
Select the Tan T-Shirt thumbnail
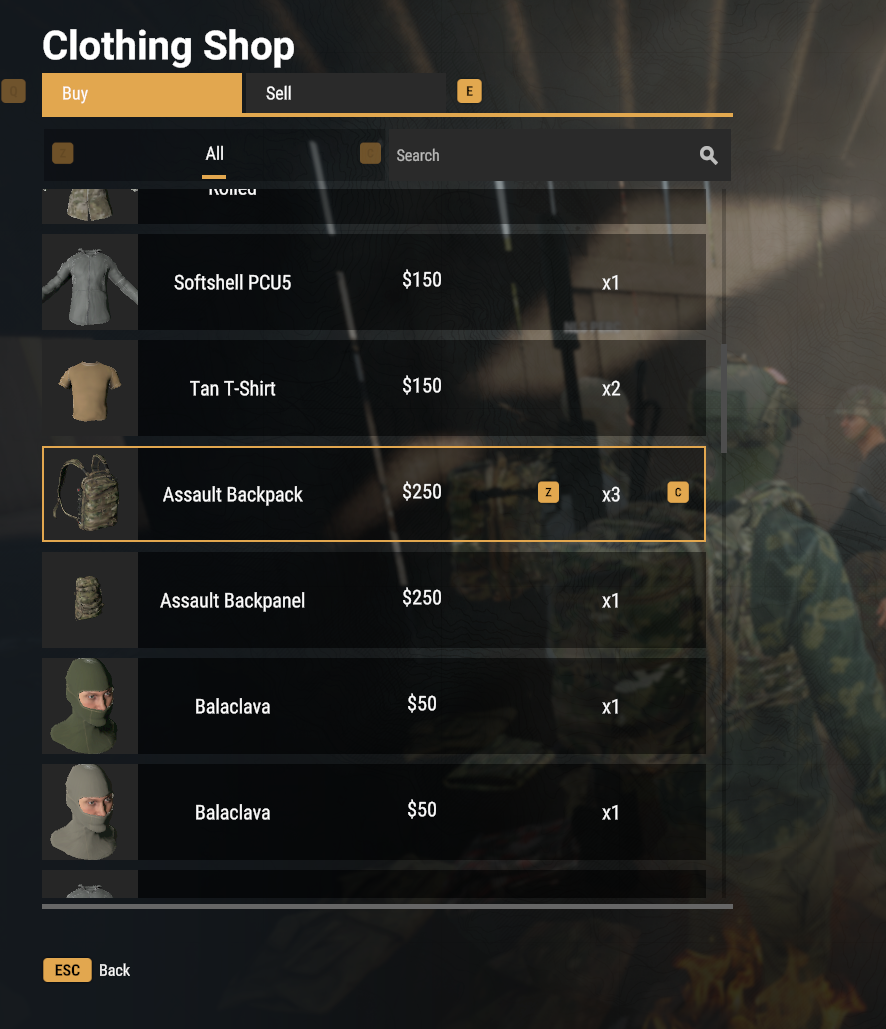point(90,388)
